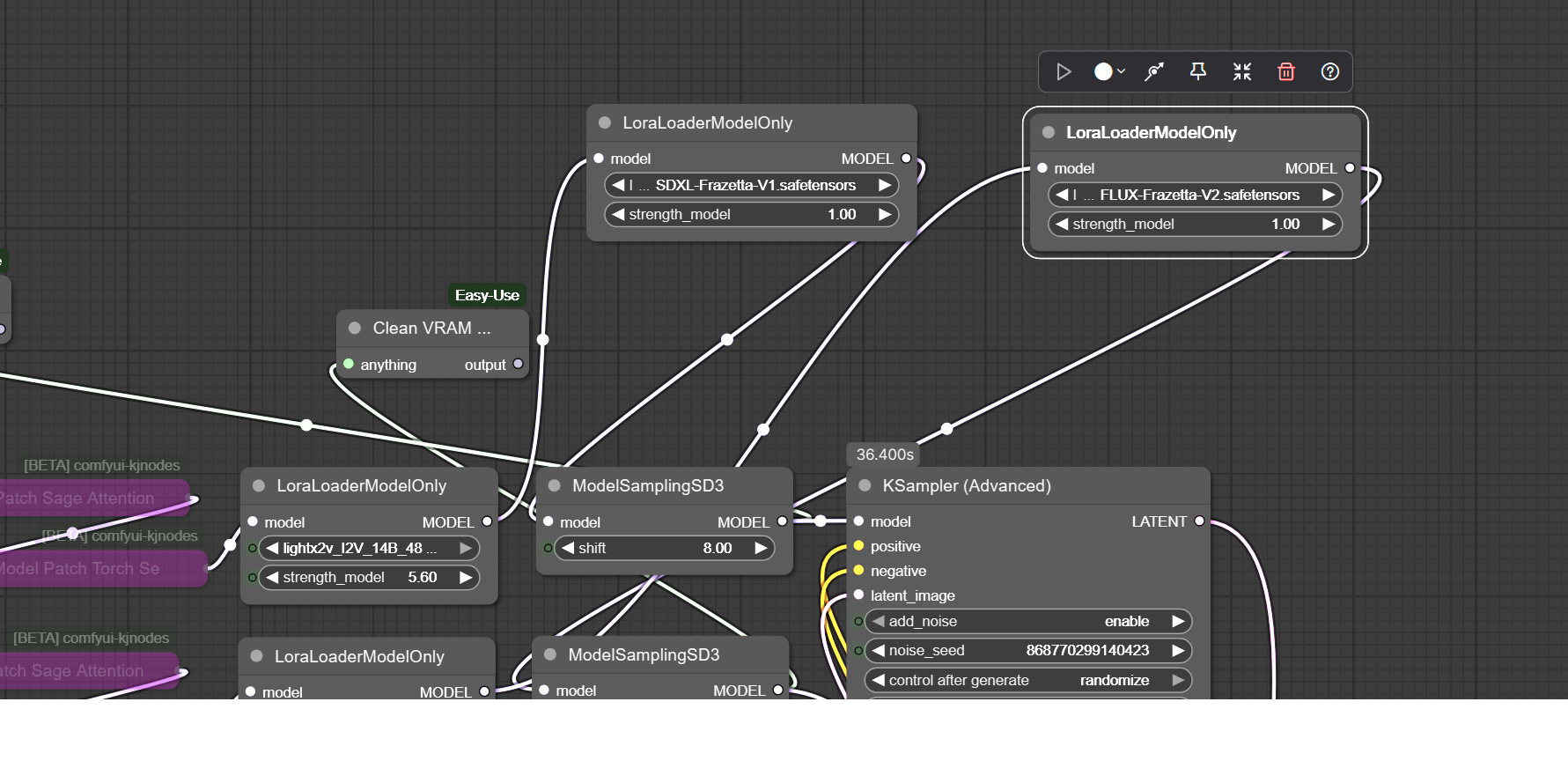Pin the selected node with the pin icon

click(x=1198, y=71)
